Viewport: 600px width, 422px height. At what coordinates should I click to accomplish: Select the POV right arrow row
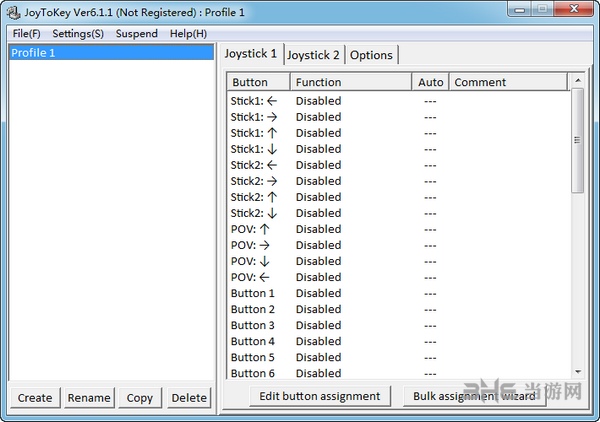pyautogui.click(x=398, y=245)
